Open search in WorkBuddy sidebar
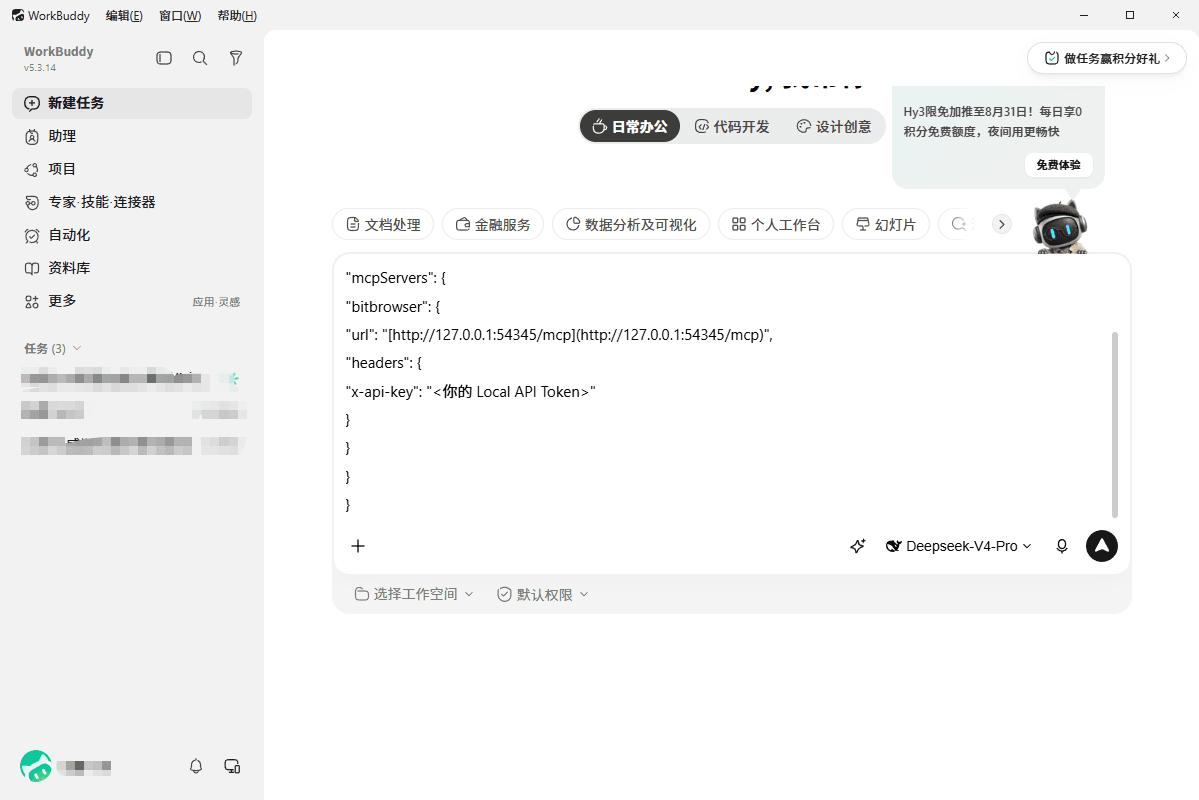This screenshot has height=800, width=1199. (200, 58)
